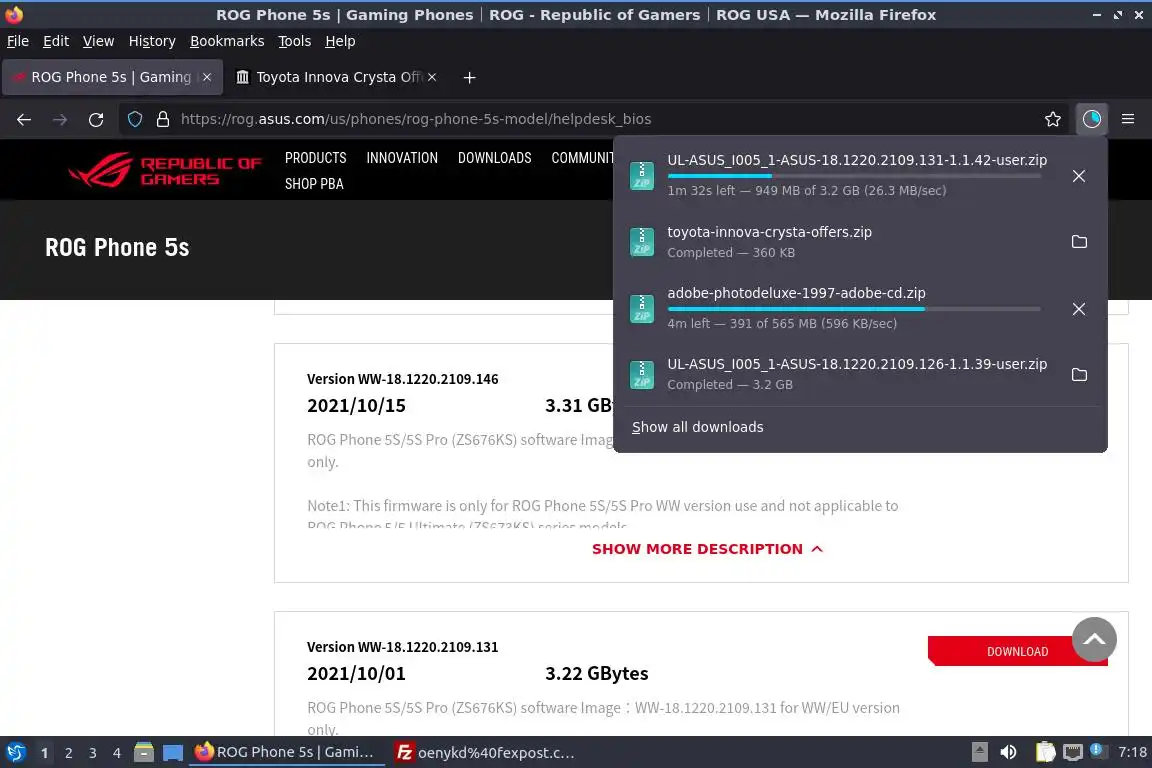Click the blue show-desktop taskbar icon
The width and height of the screenshot is (1152, 768).
(x=173, y=753)
